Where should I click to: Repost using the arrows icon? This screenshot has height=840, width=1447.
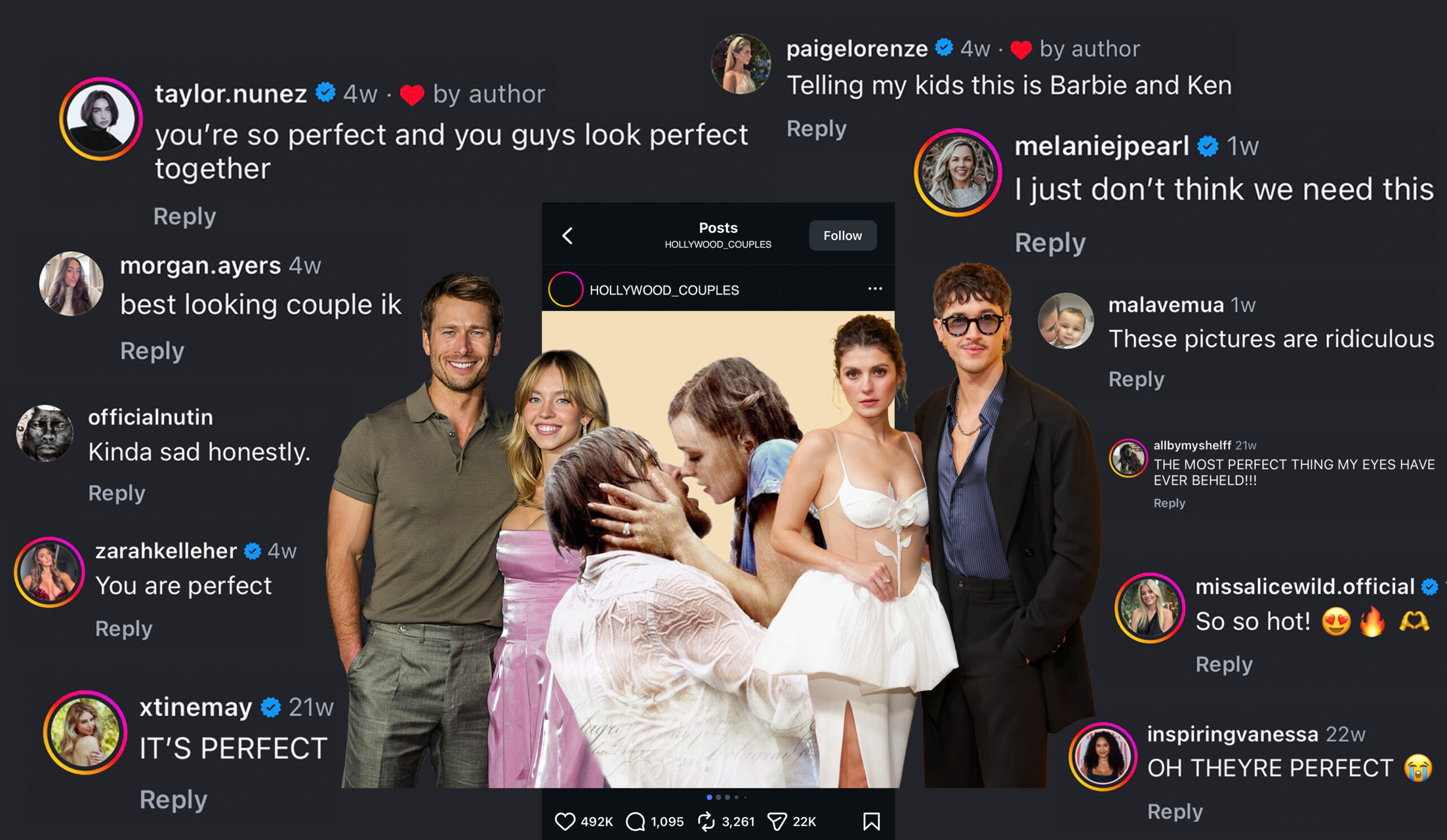[x=706, y=821]
